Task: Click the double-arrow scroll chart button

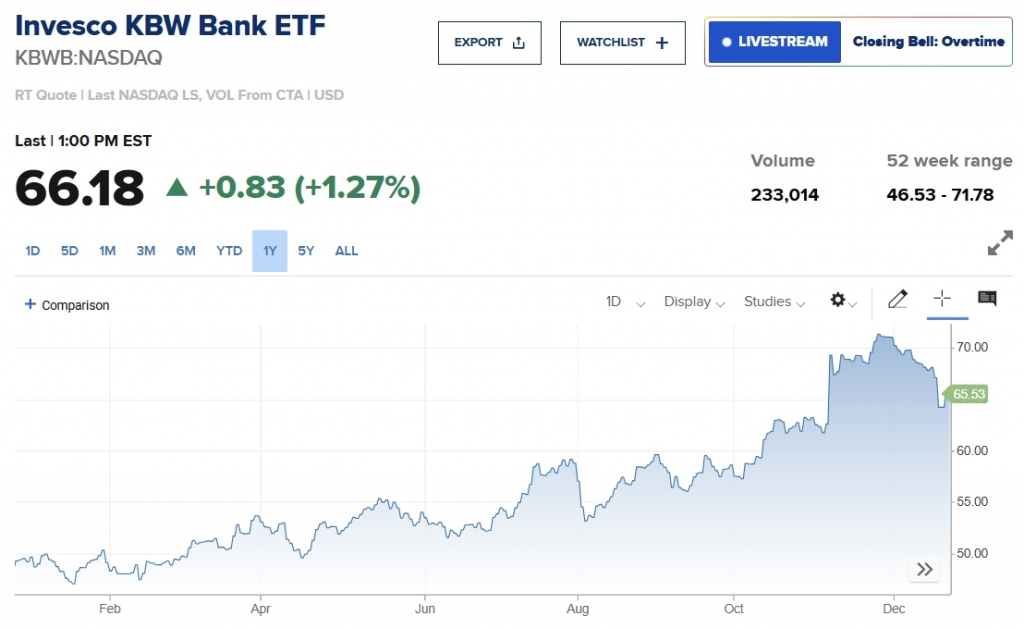Action: (925, 570)
